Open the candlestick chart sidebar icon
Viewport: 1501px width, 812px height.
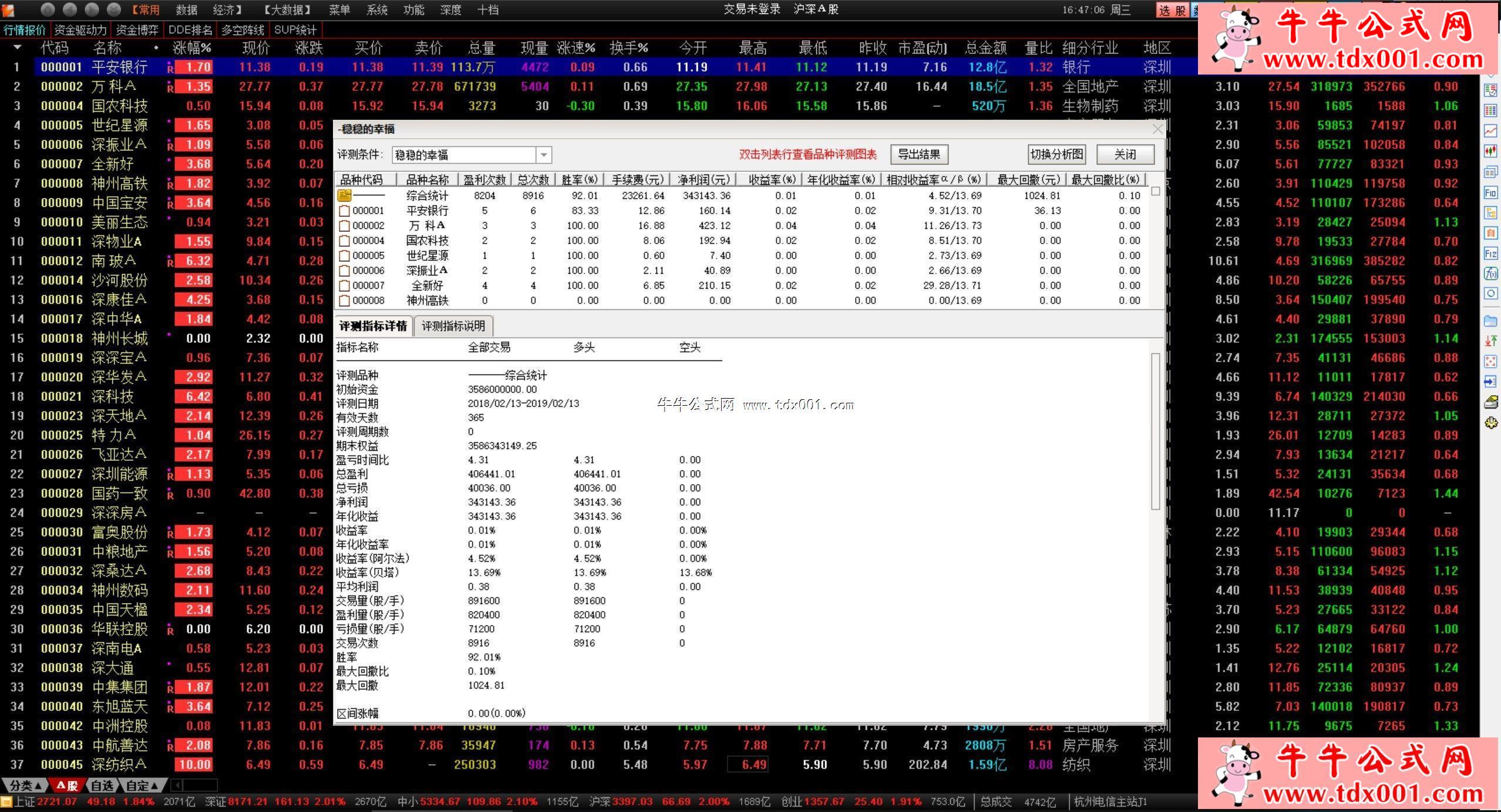point(1490,151)
